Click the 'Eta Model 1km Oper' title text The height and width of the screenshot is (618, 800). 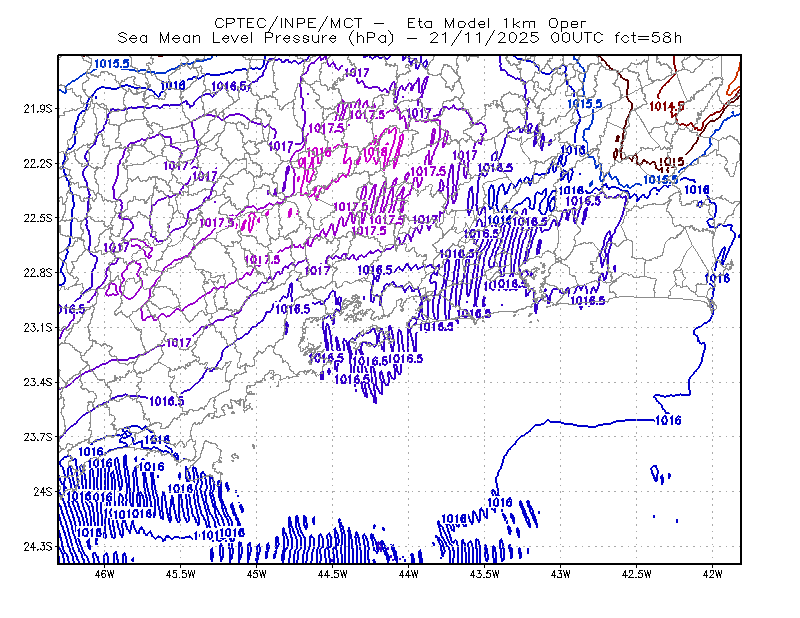(x=496, y=23)
